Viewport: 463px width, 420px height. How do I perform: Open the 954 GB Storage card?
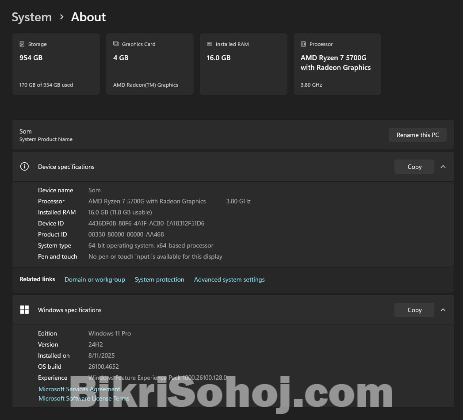tap(56, 64)
